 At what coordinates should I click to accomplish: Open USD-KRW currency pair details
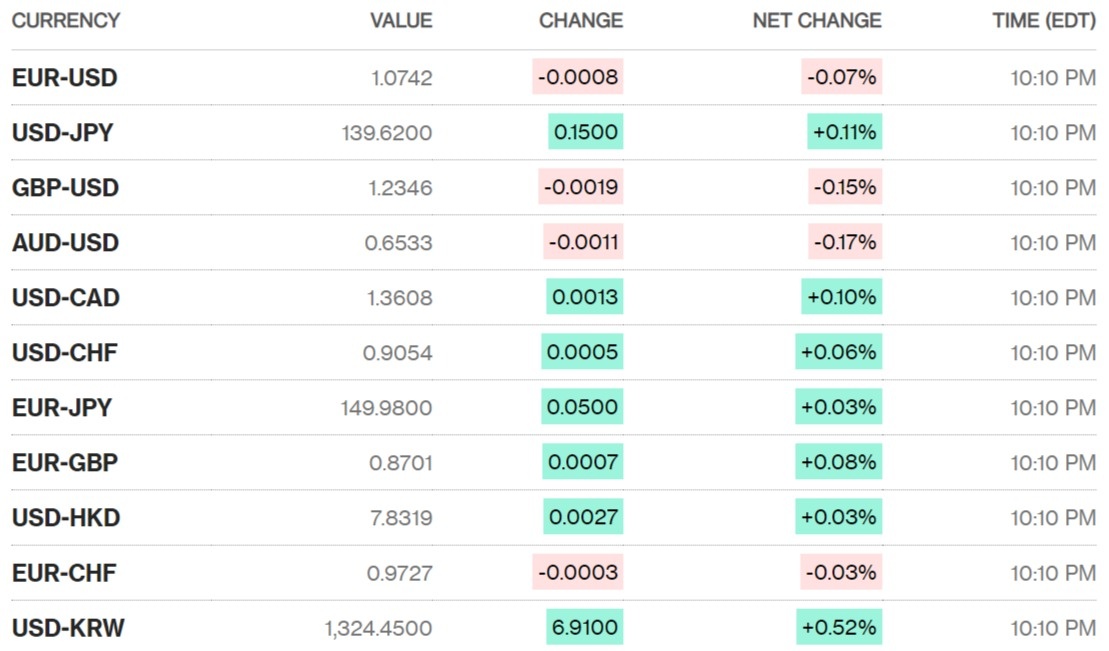[x=68, y=628]
